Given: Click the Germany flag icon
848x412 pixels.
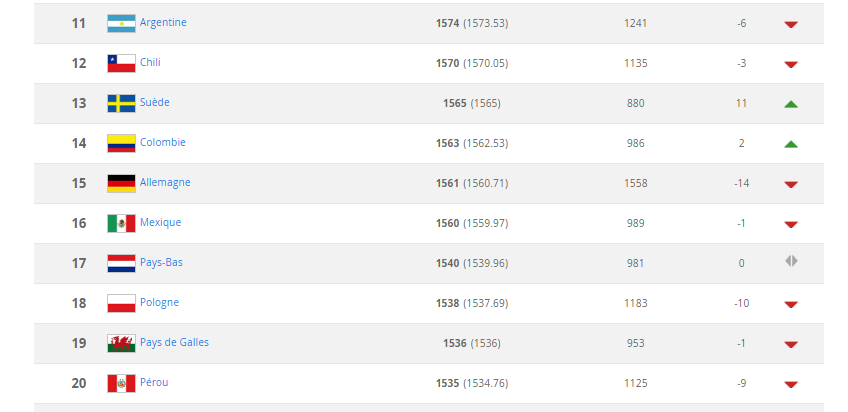Looking at the screenshot, I should click(121, 183).
